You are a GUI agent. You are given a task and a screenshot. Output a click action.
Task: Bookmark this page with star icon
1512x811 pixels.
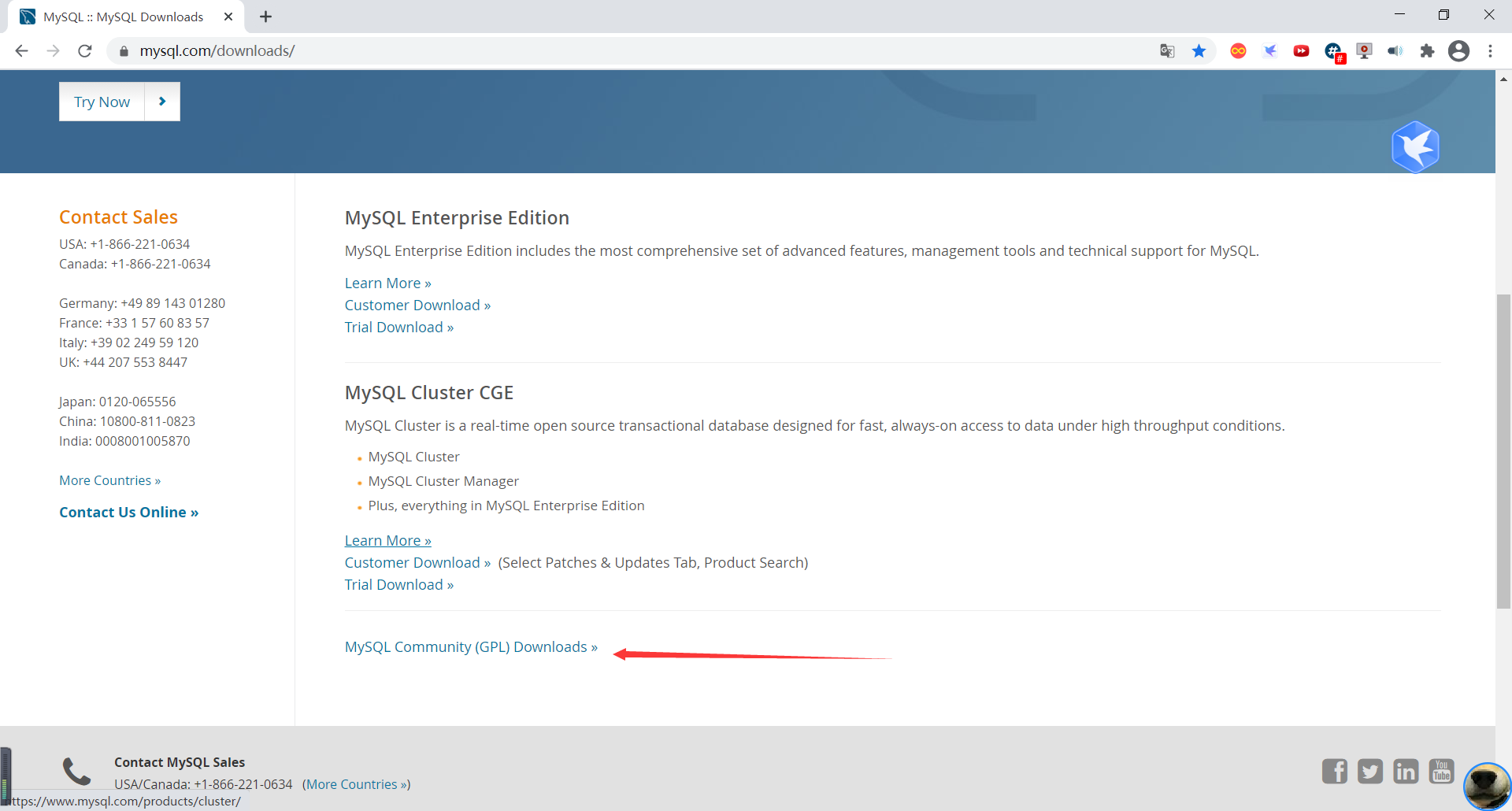[1199, 51]
